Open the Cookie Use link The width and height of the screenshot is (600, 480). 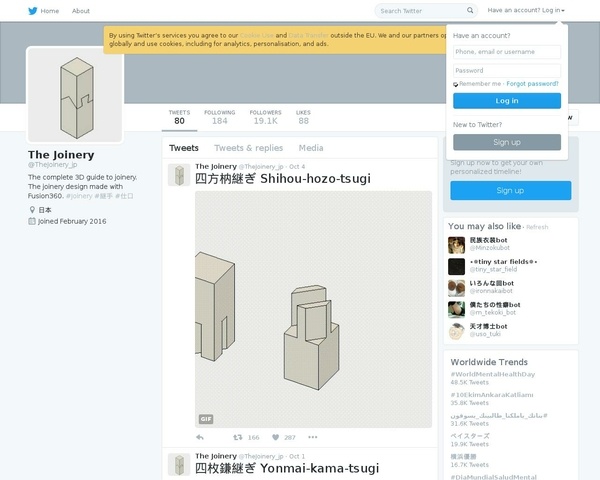pyautogui.click(x=256, y=35)
